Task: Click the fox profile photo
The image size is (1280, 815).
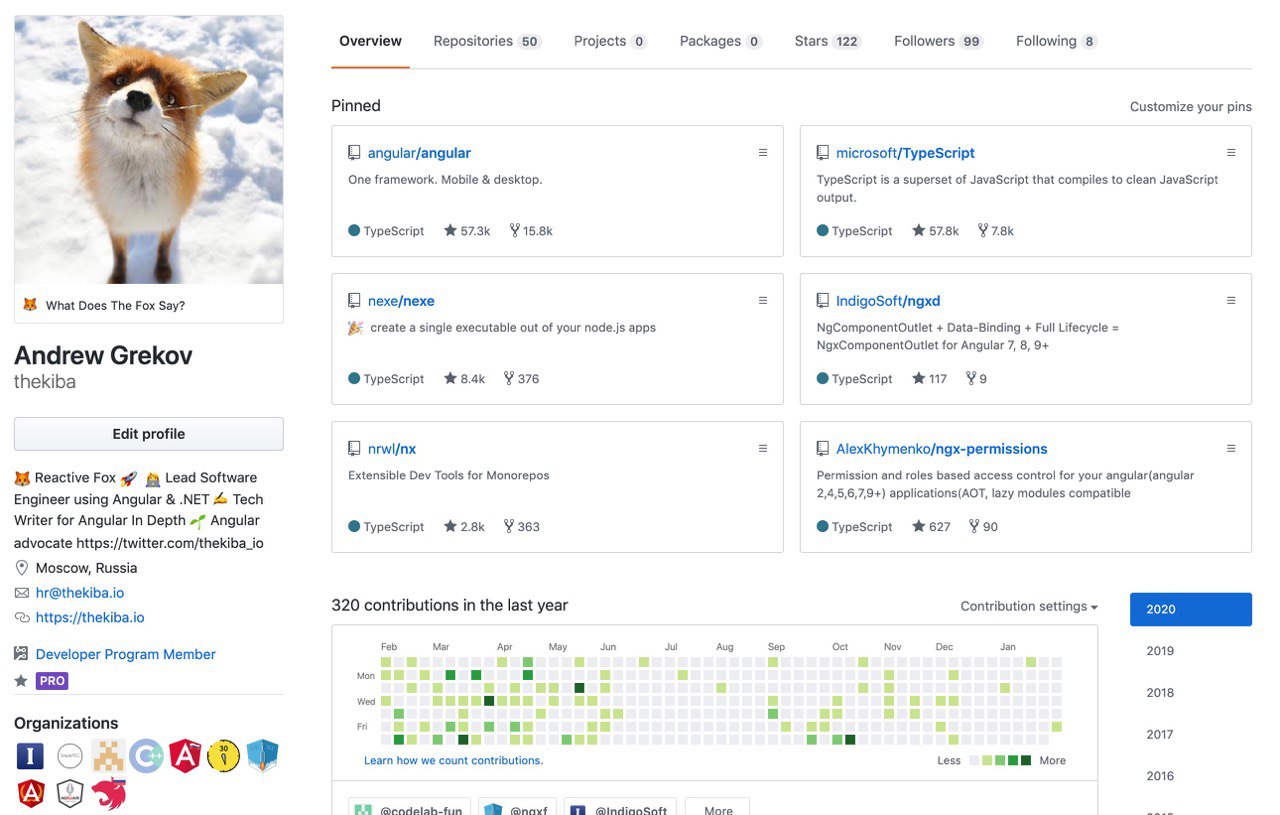Action: (x=149, y=150)
